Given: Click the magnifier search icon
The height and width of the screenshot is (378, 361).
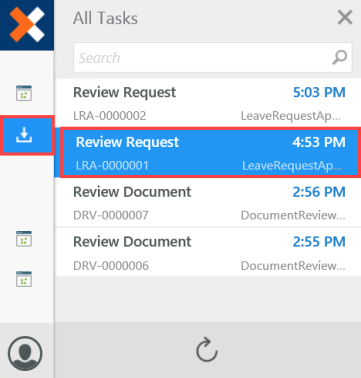Looking at the screenshot, I should click(x=339, y=58).
